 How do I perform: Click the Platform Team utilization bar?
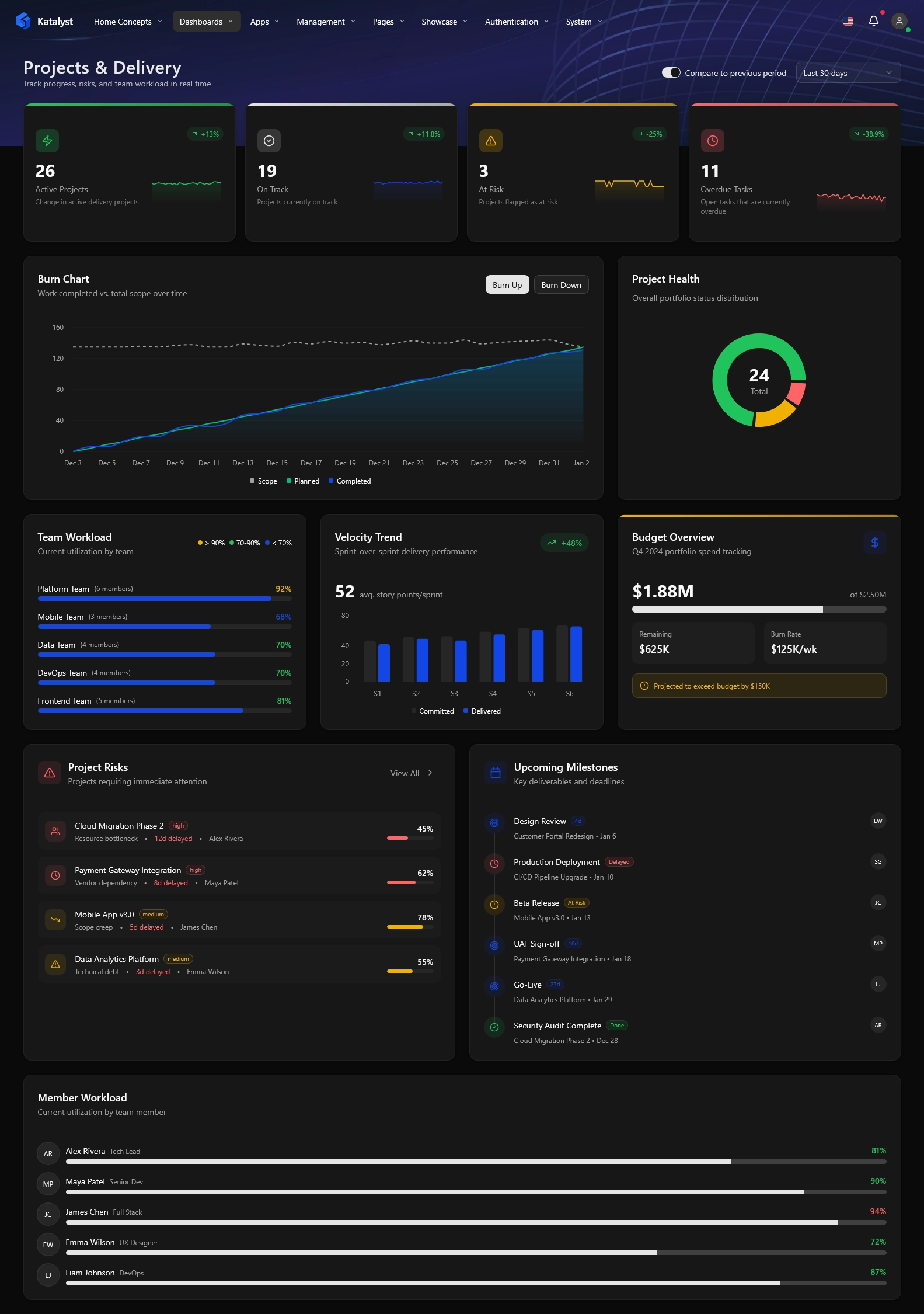164,599
